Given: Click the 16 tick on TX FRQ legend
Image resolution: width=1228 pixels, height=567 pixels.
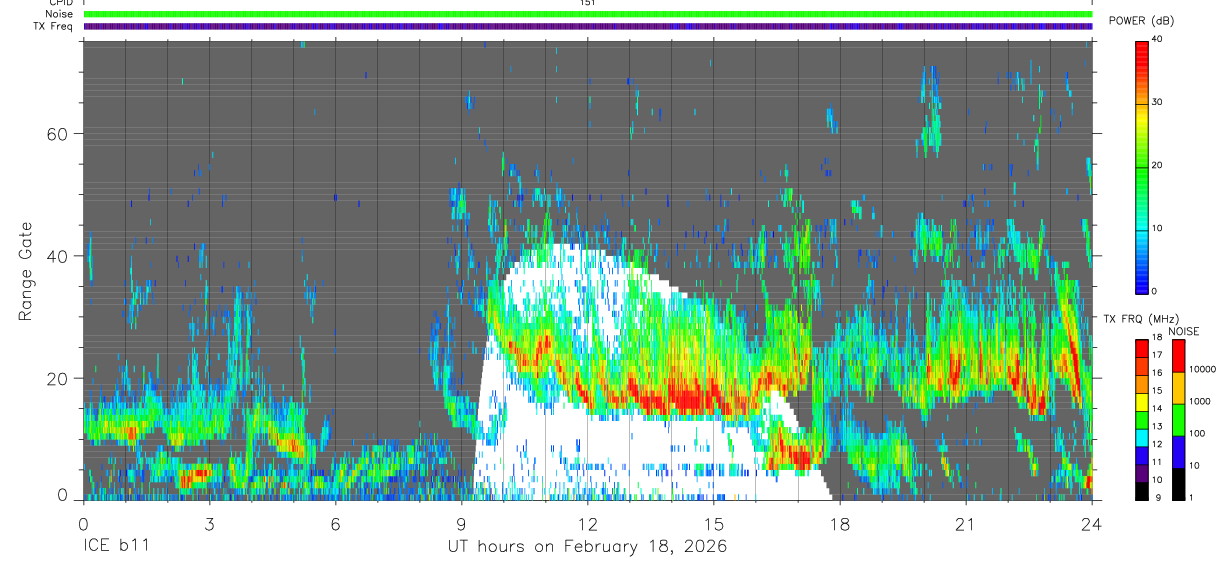Looking at the screenshot, I should 1158,373.
